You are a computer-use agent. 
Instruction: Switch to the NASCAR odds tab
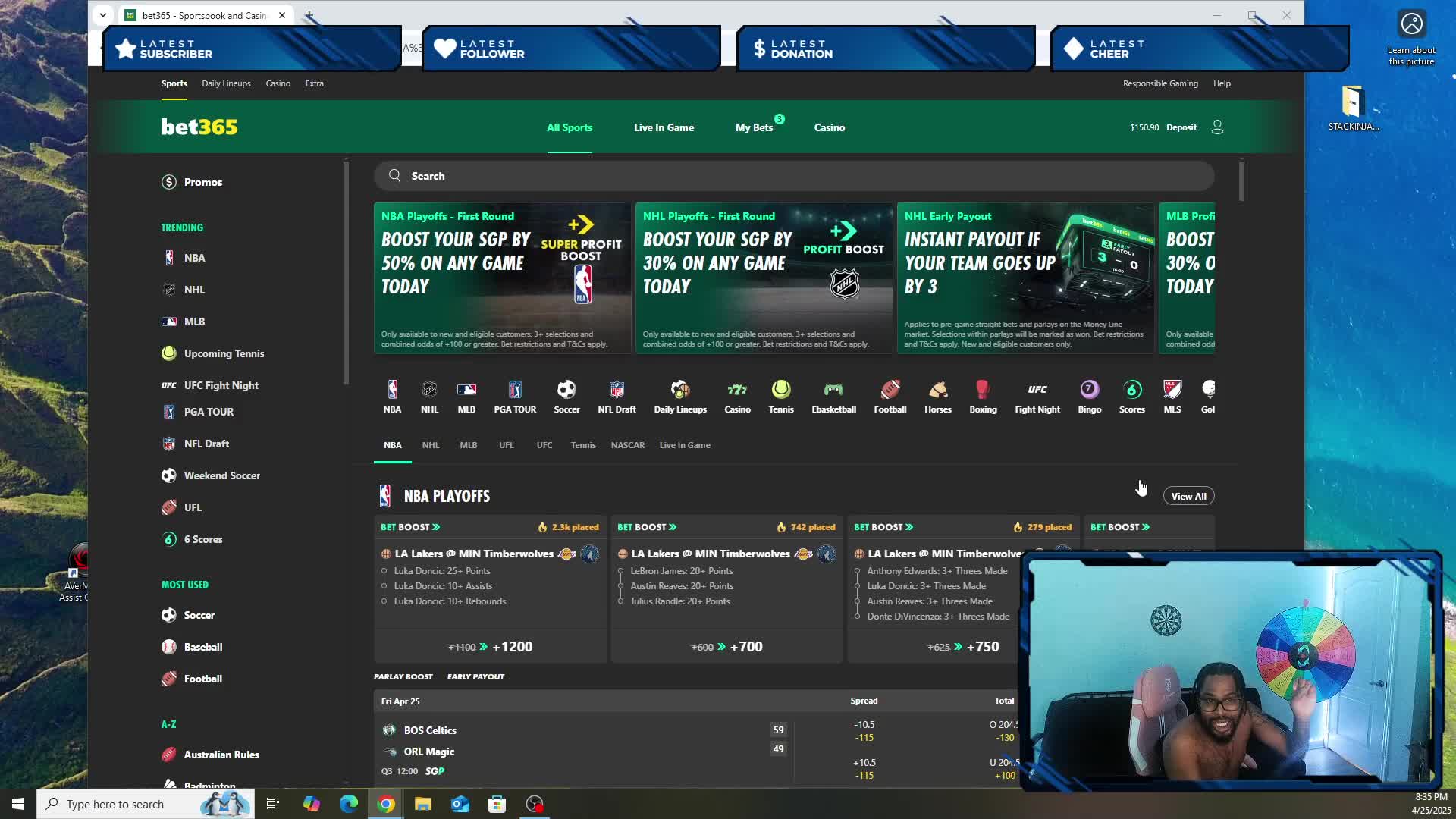coord(628,445)
